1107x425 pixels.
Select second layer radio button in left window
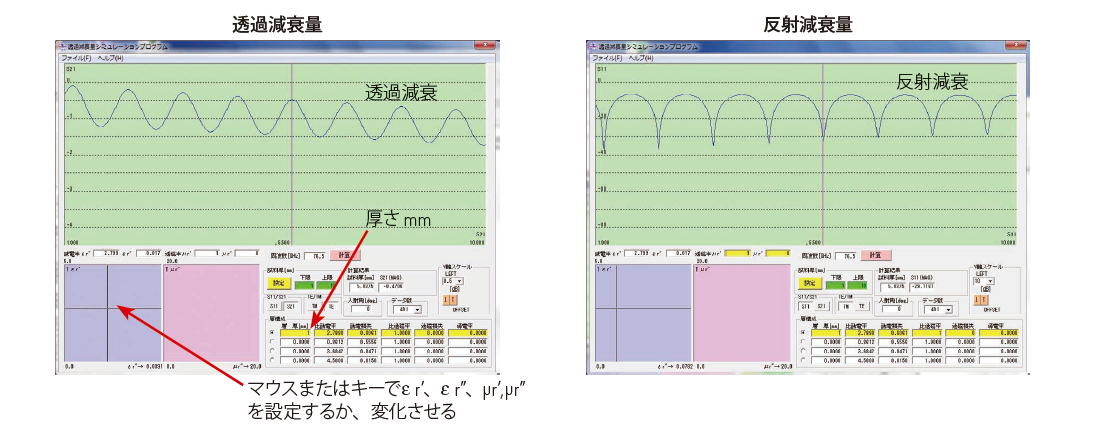[270, 341]
